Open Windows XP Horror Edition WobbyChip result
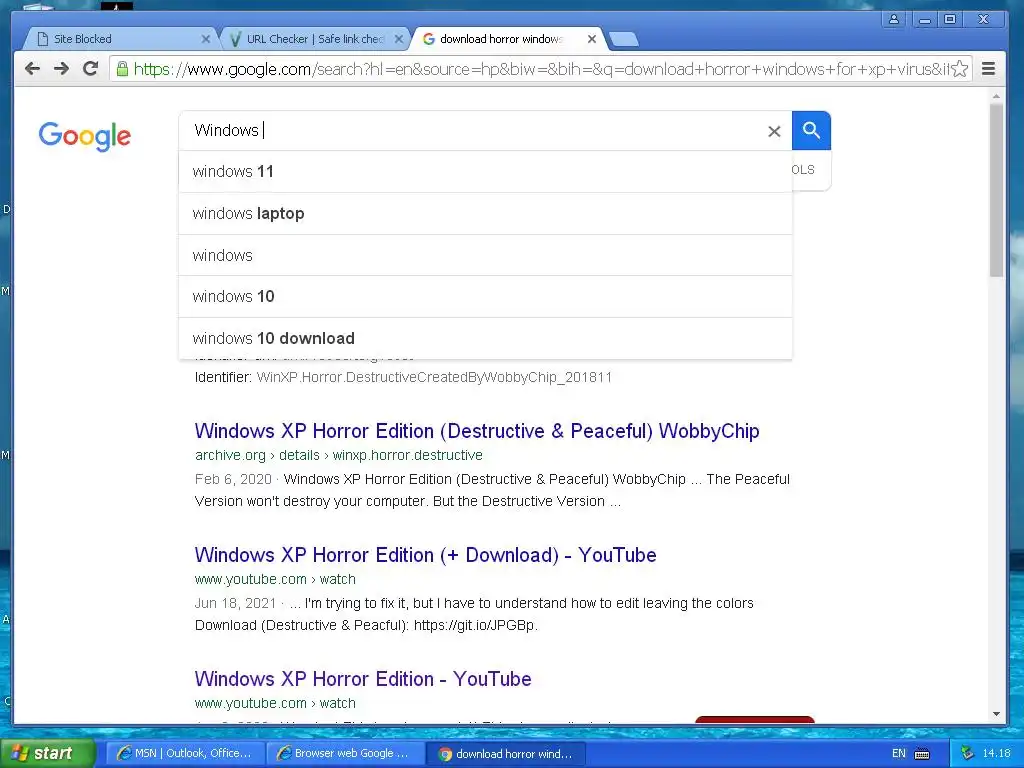 (477, 431)
